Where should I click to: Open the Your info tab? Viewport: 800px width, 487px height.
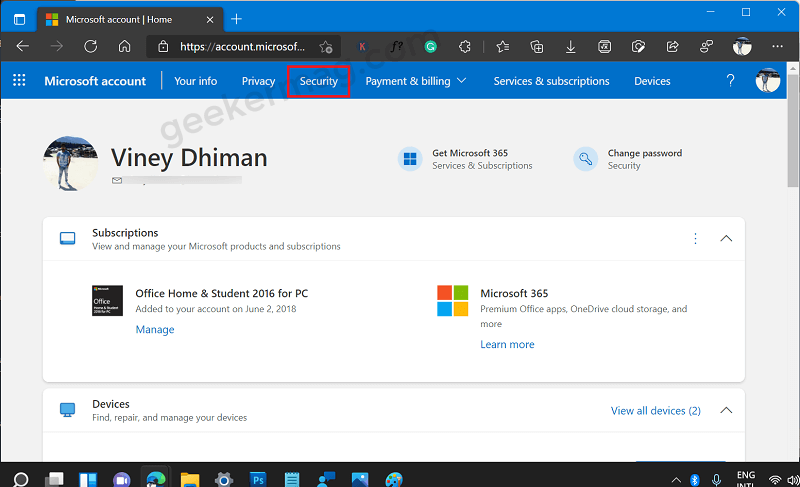[195, 81]
